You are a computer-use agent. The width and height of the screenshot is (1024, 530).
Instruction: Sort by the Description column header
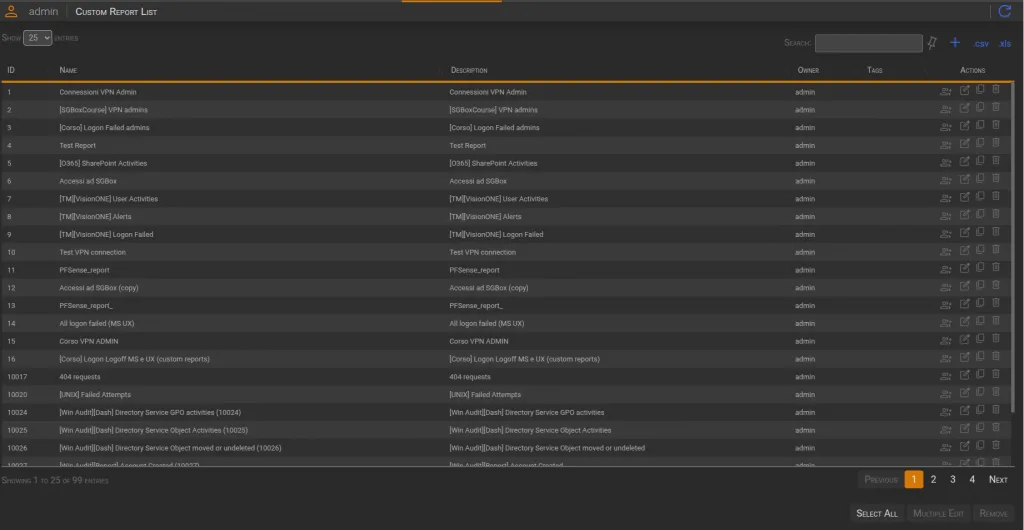(469, 70)
